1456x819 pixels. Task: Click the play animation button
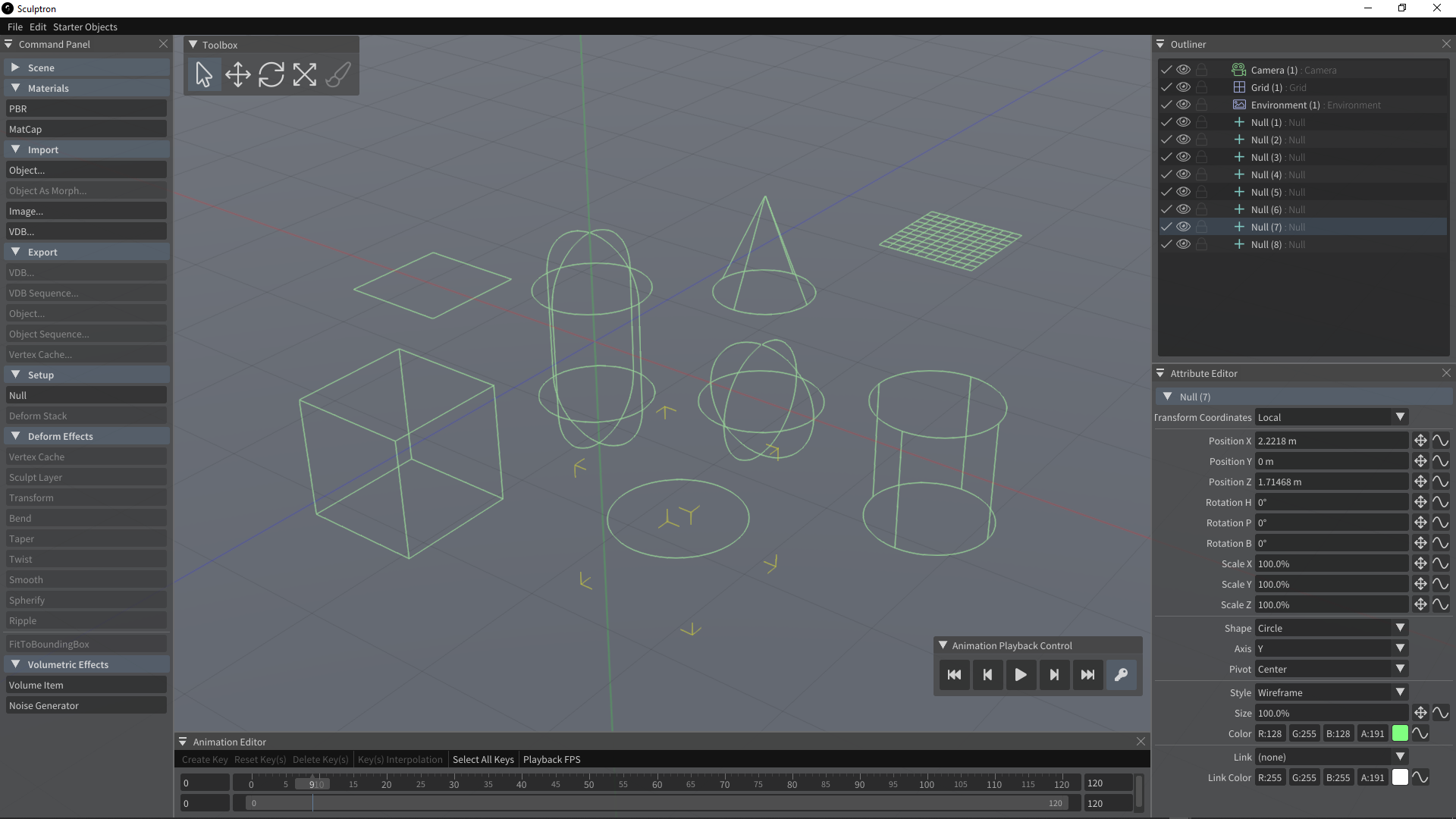1021,675
